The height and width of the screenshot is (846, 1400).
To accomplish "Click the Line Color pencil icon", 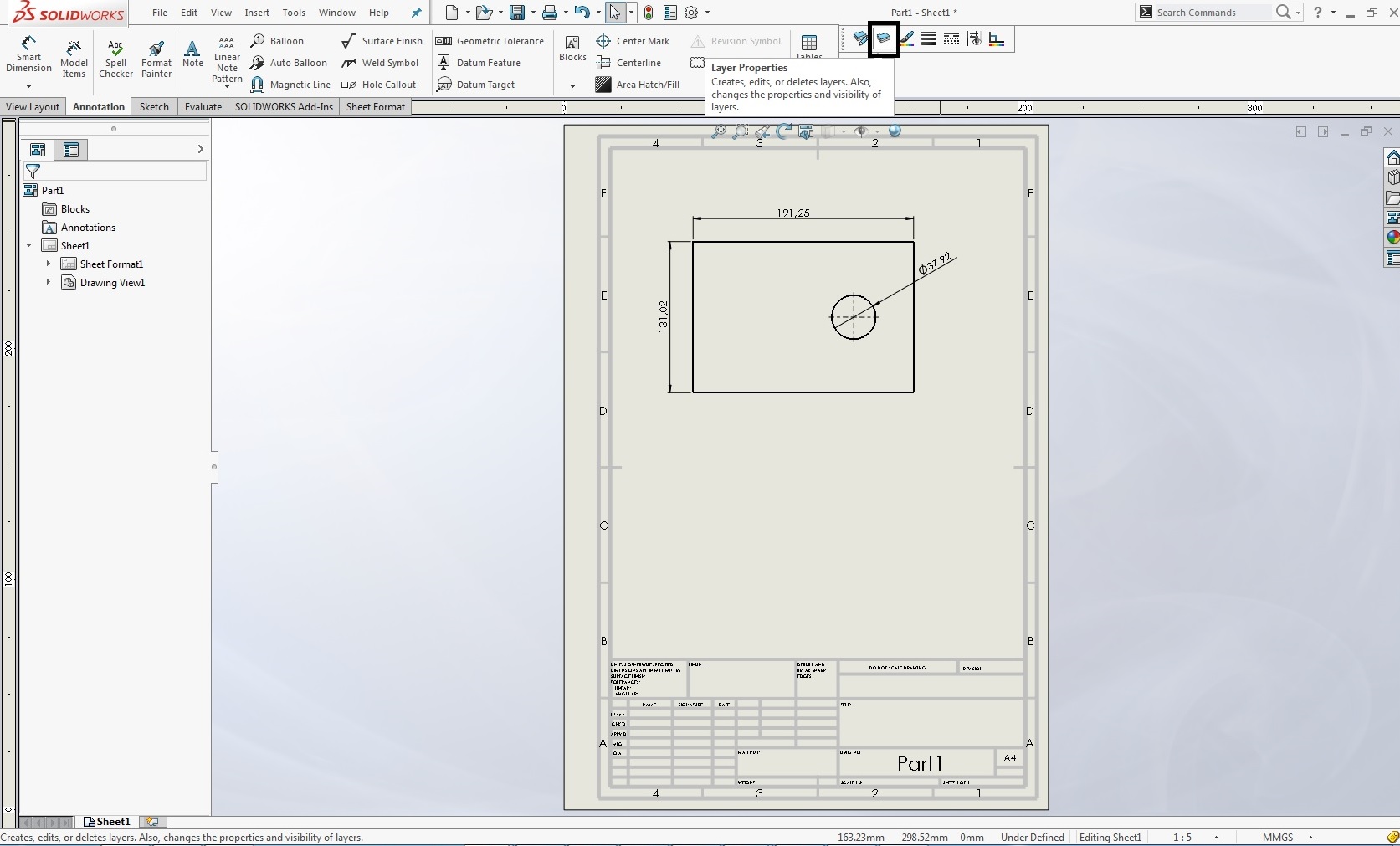I will tap(906, 39).
